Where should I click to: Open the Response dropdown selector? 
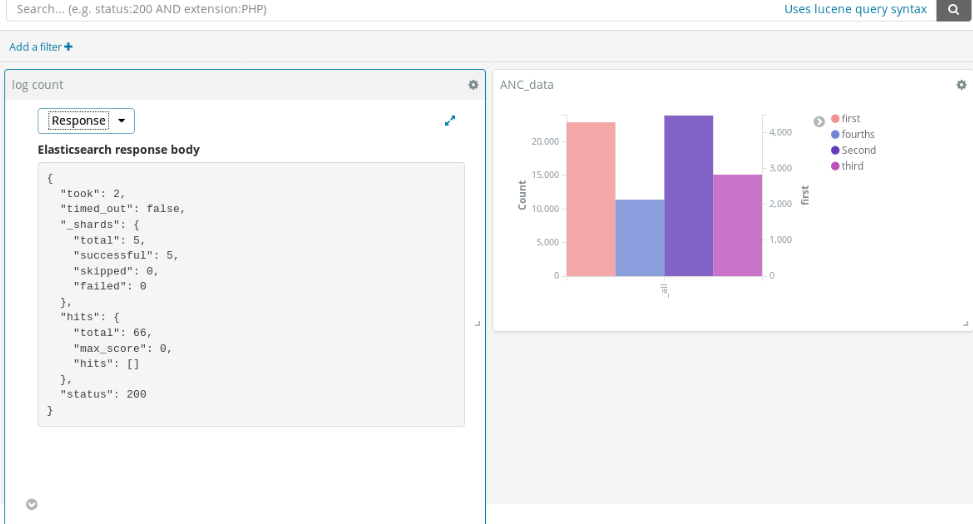(86, 121)
